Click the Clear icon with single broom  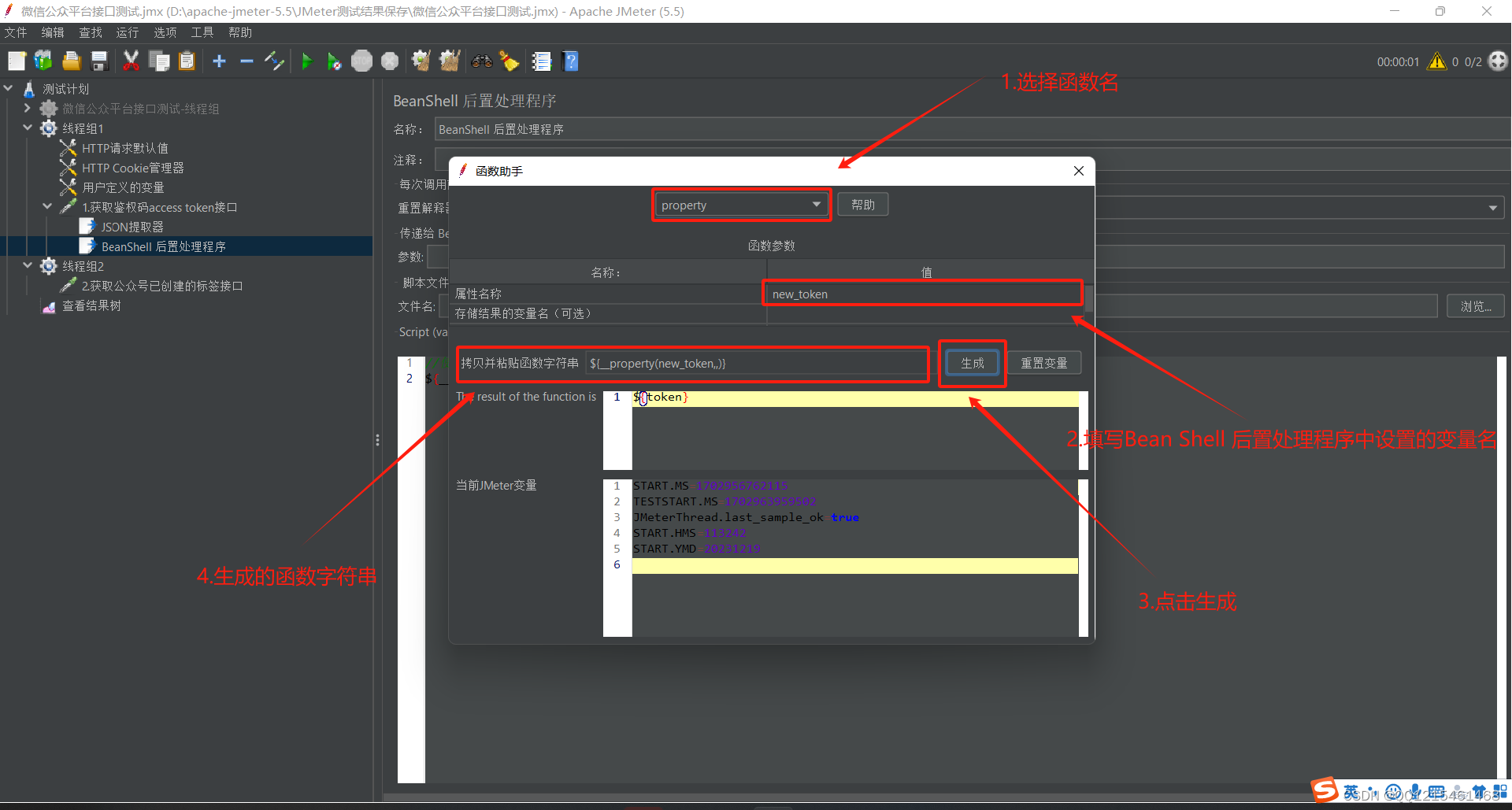(x=421, y=61)
